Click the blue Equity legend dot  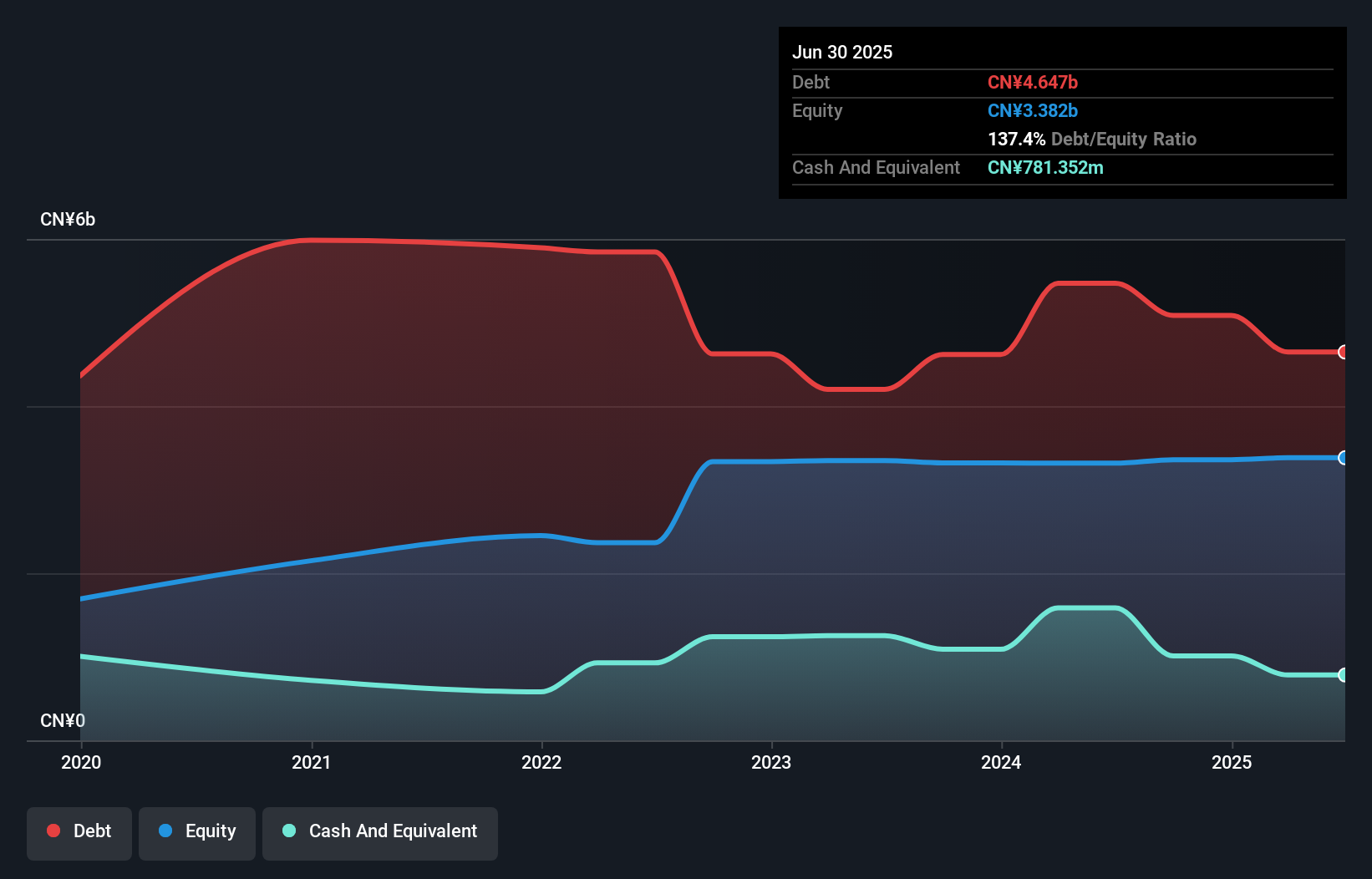[x=165, y=831]
